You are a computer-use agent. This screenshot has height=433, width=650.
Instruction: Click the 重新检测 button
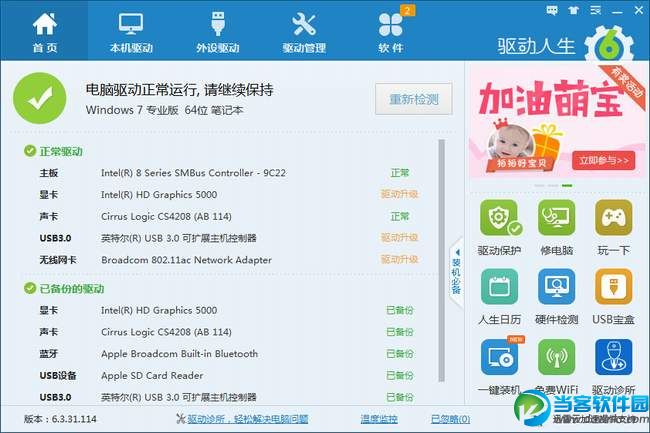click(413, 99)
